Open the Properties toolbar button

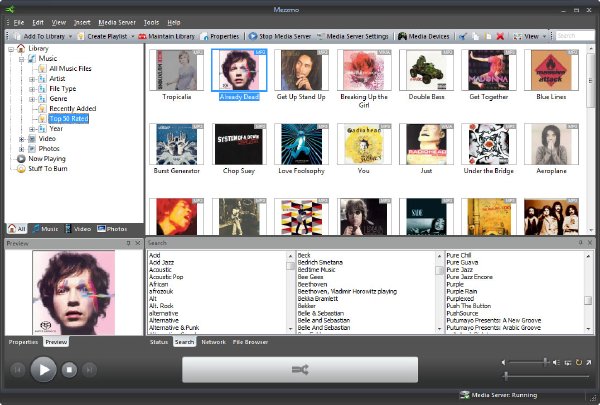click(220, 36)
